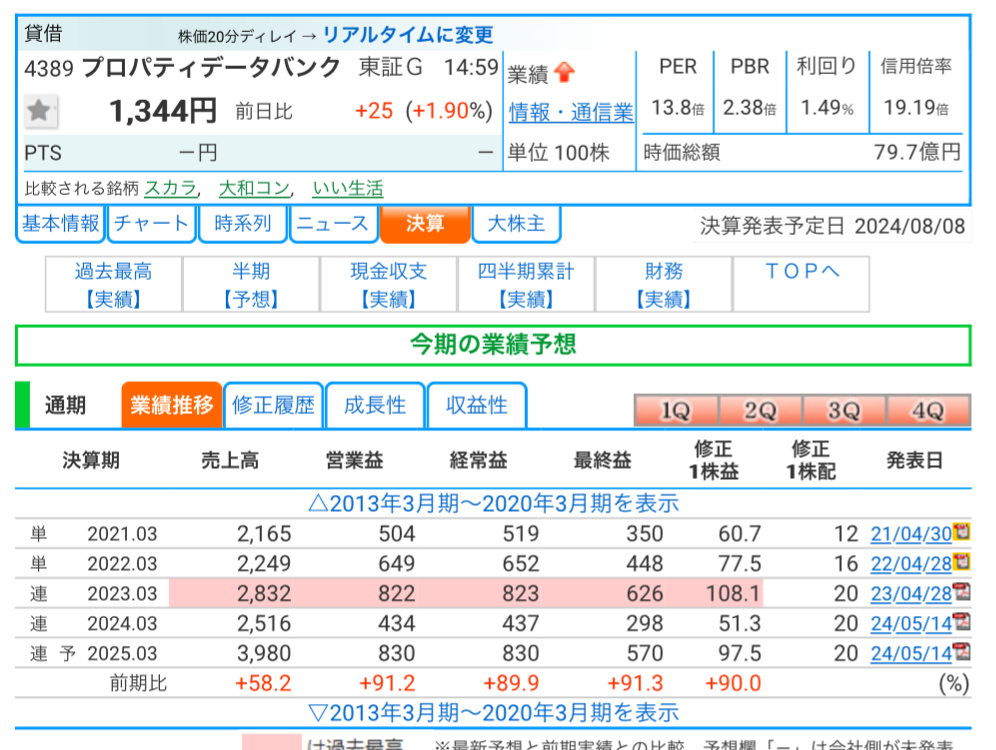The image size is (996, 750).
Task: Expand lower ▽2013年3月期〜2020年3月期を表示
Action: click(x=494, y=713)
